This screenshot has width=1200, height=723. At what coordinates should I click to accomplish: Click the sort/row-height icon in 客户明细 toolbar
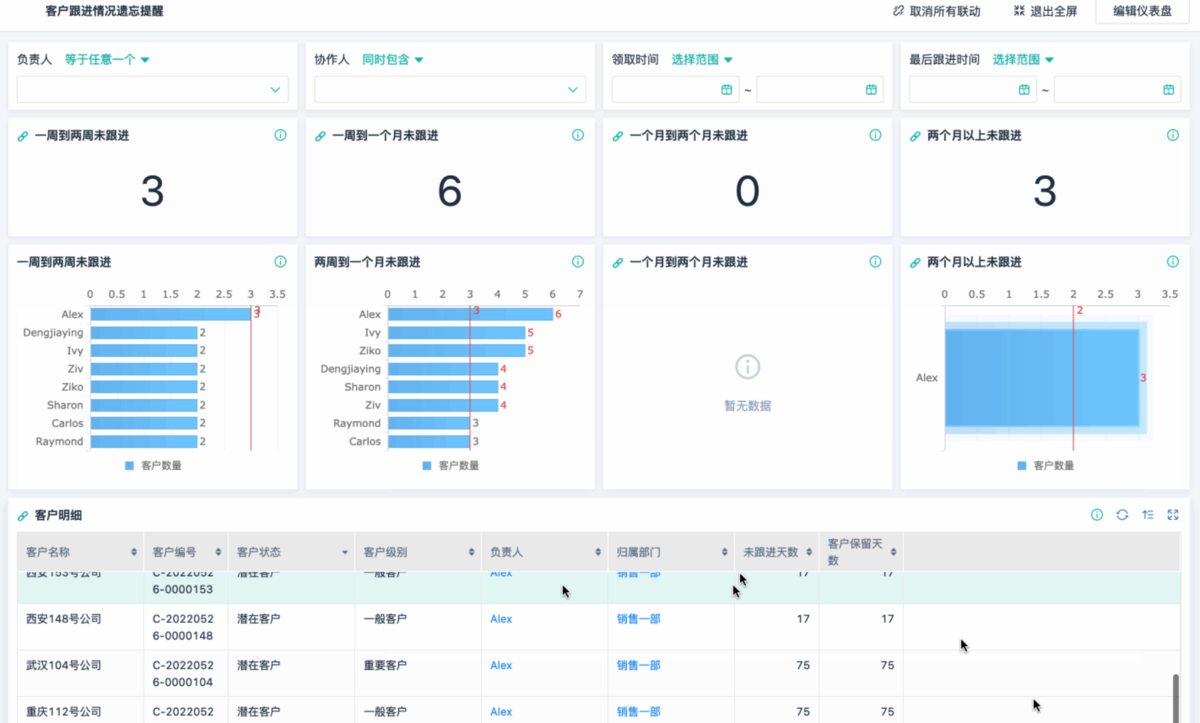pos(1148,515)
